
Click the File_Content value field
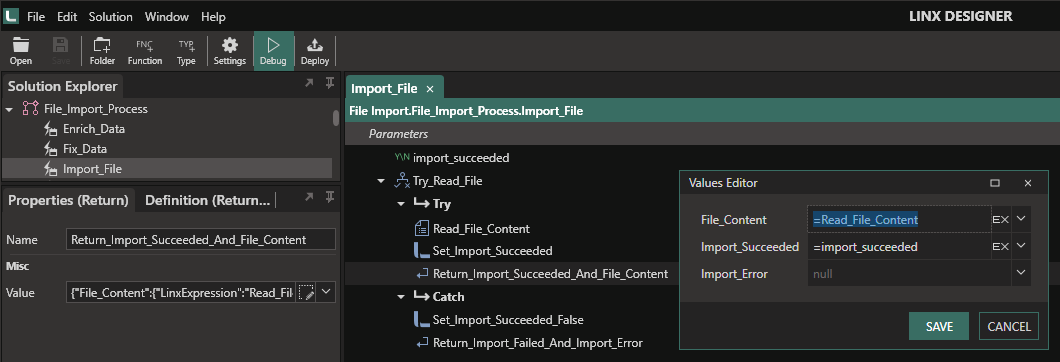coord(899,219)
